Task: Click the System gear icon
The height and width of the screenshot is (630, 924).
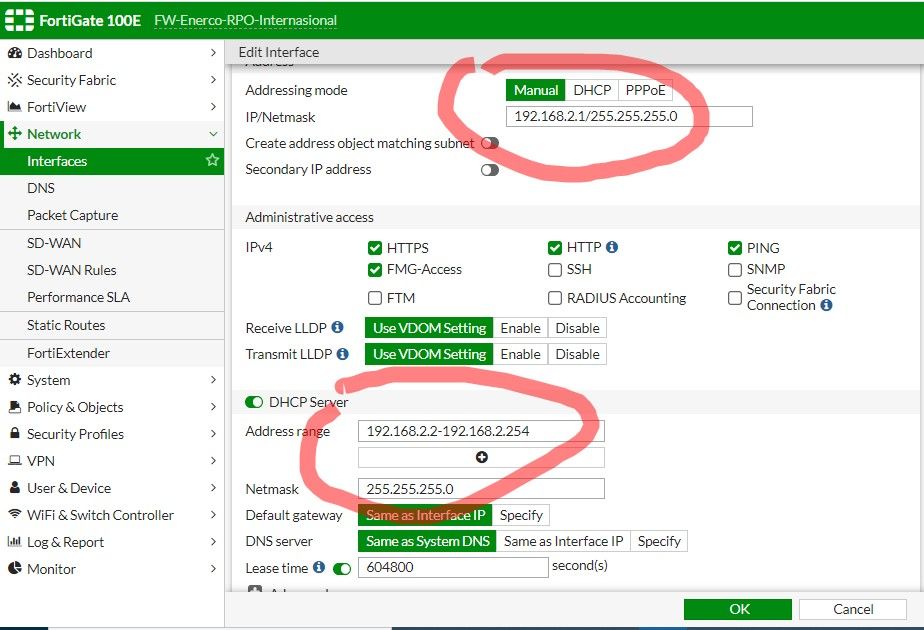Action: (15, 380)
